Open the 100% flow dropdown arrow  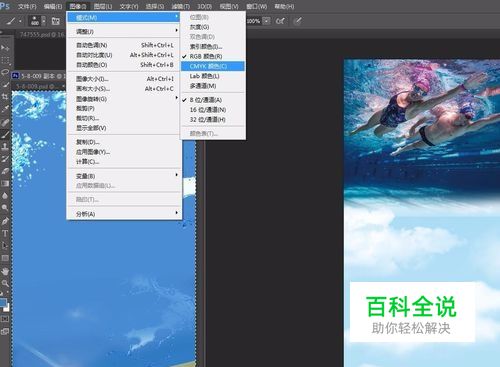click(266, 21)
